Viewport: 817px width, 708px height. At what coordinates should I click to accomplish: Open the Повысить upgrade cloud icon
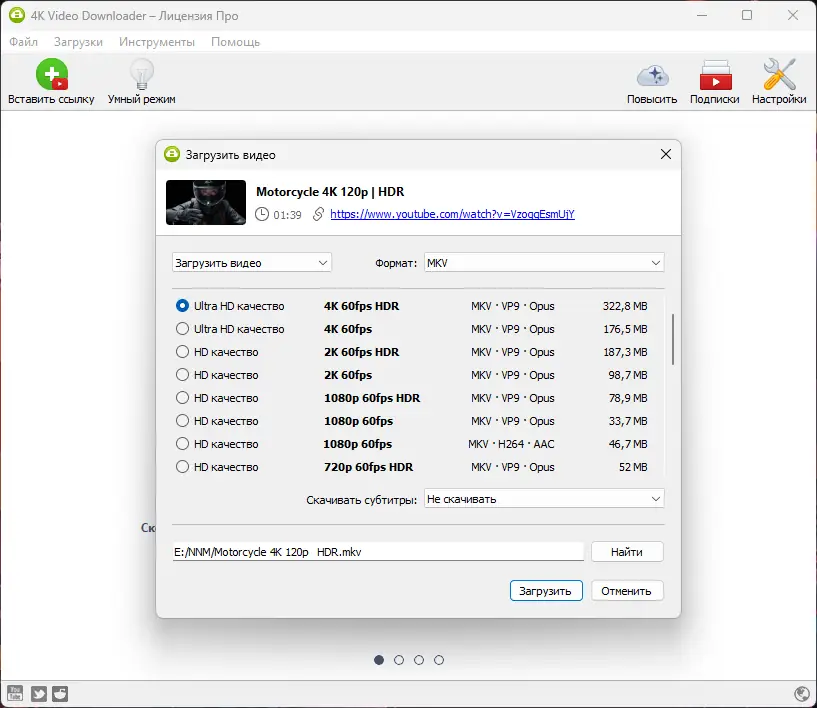(x=652, y=76)
